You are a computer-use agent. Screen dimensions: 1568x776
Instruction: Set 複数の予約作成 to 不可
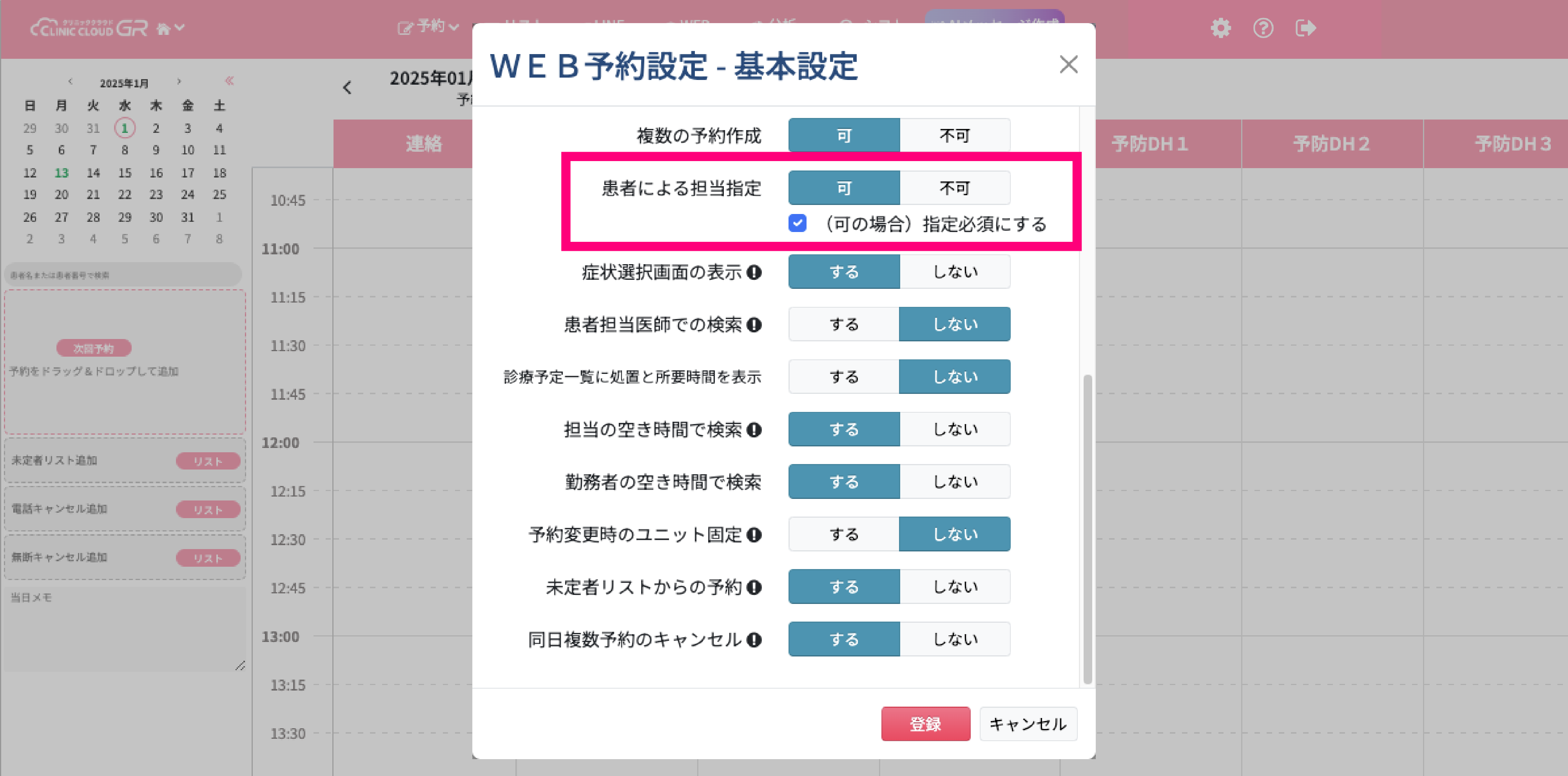(954, 135)
